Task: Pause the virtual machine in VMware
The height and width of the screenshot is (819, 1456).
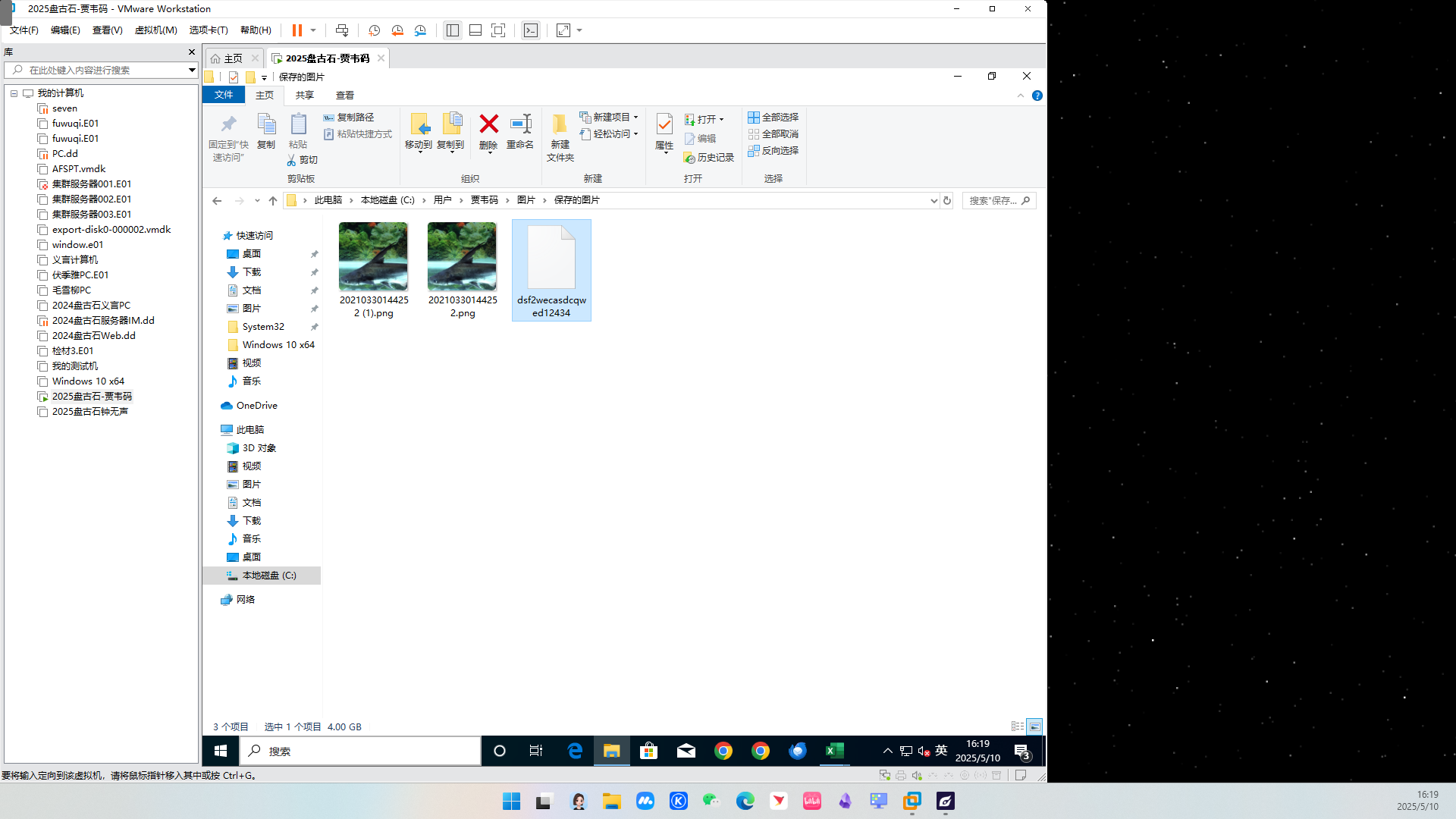Action: (x=297, y=30)
